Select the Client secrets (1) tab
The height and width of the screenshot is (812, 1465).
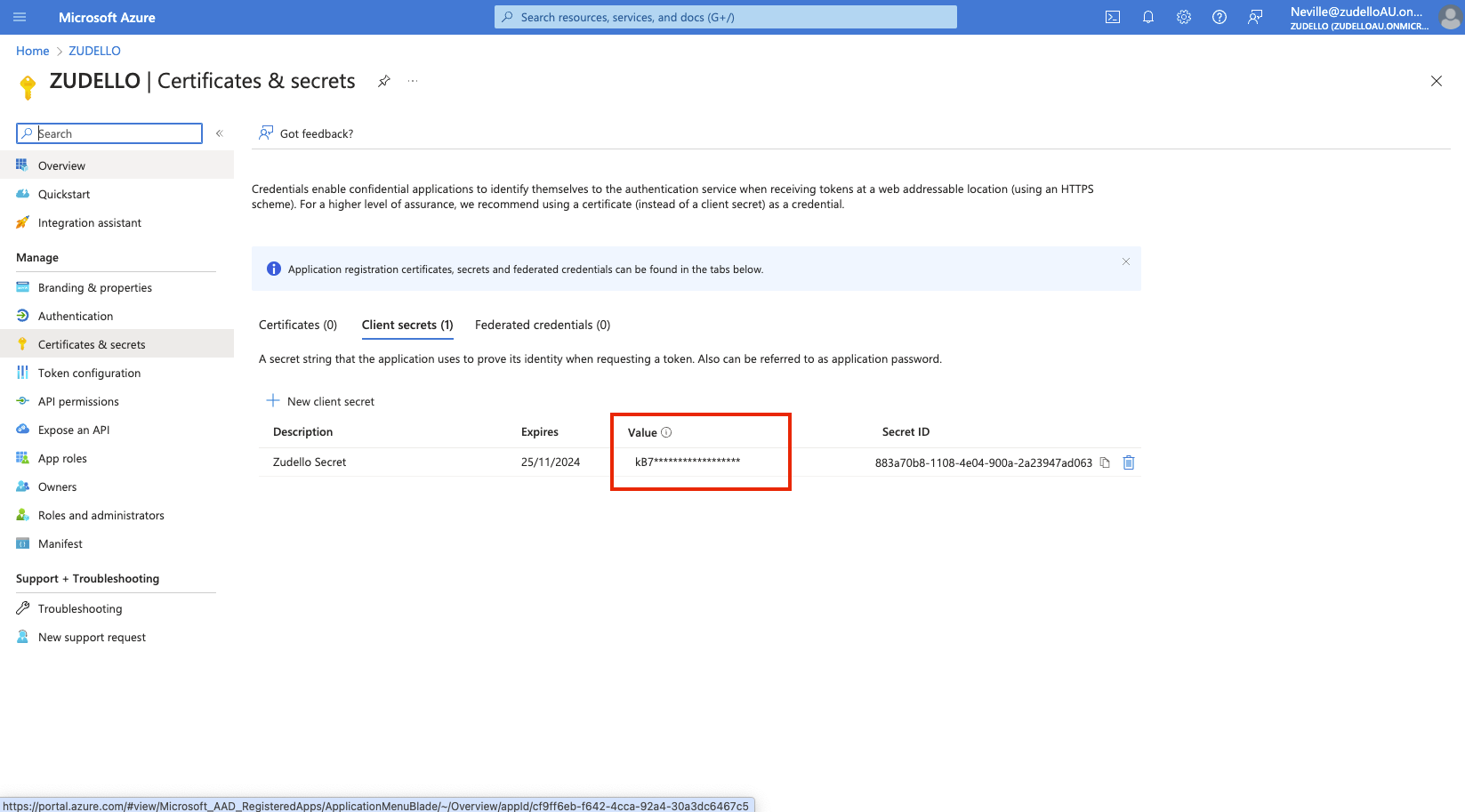(x=407, y=325)
